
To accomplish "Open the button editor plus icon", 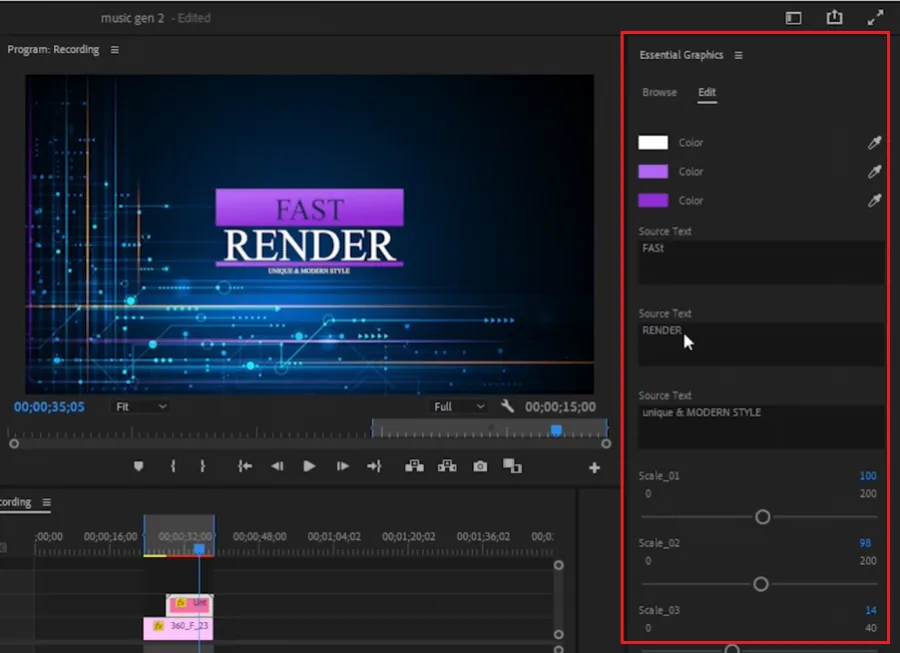I will (x=594, y=468).
